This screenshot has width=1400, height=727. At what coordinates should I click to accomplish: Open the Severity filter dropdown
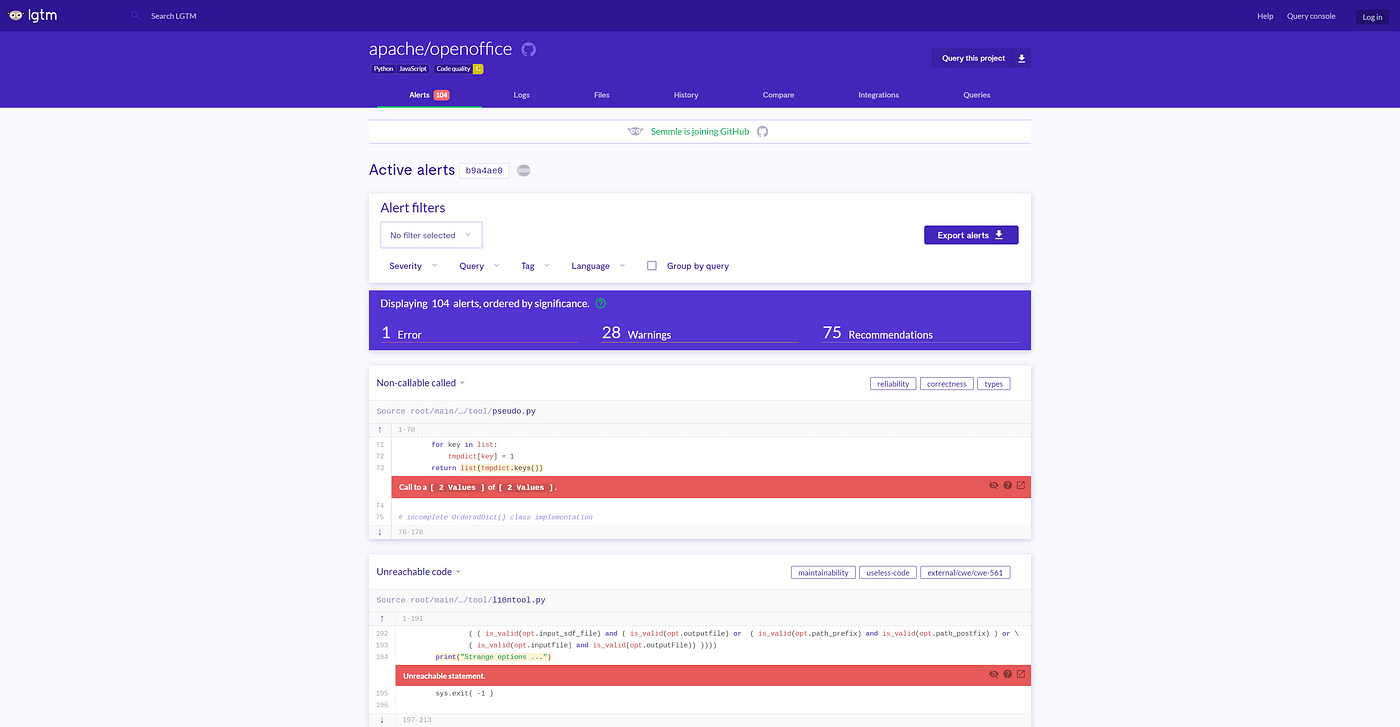pos(413,266)
